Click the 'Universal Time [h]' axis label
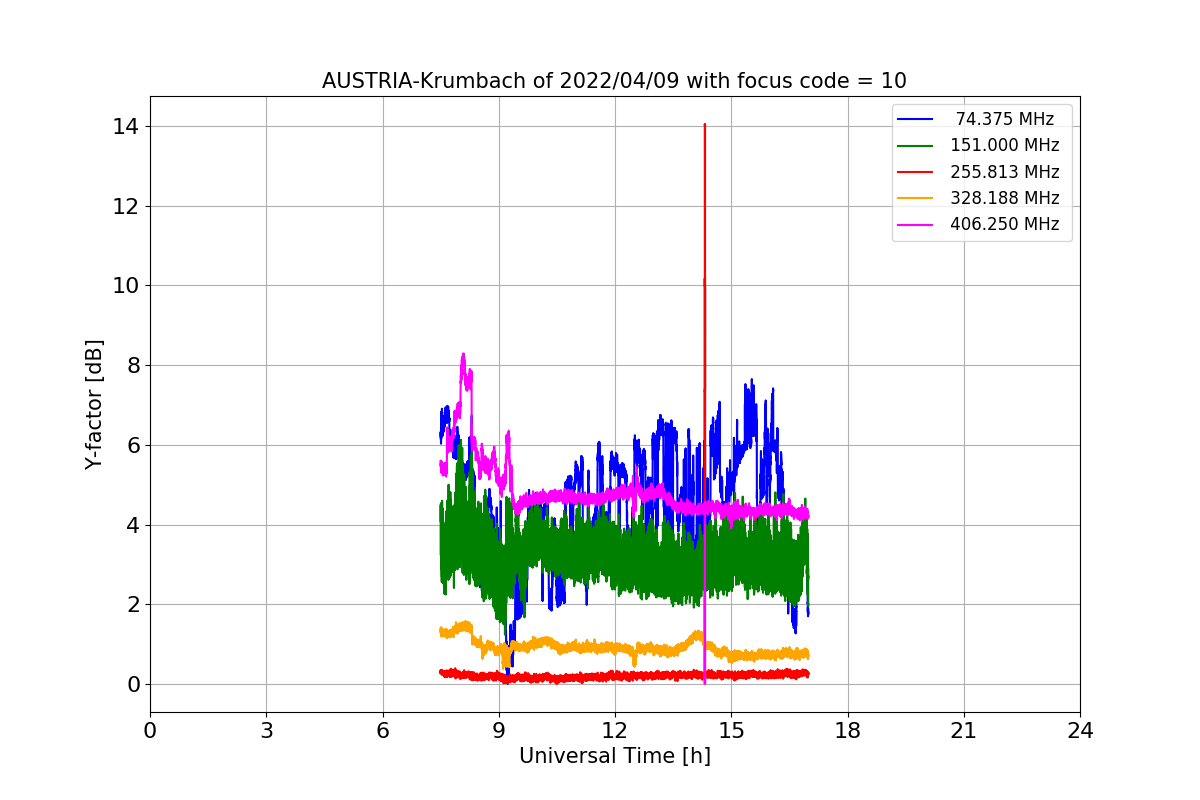1200x800 pixels. tap(614, 756)
